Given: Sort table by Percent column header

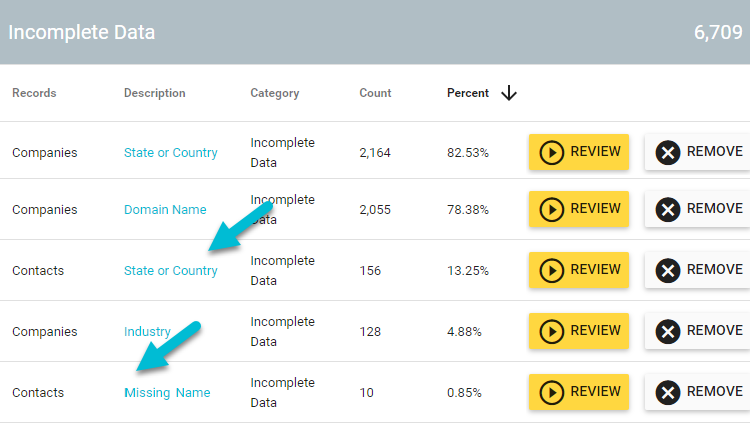Looking at the screenshot, I should click(467, 93).
